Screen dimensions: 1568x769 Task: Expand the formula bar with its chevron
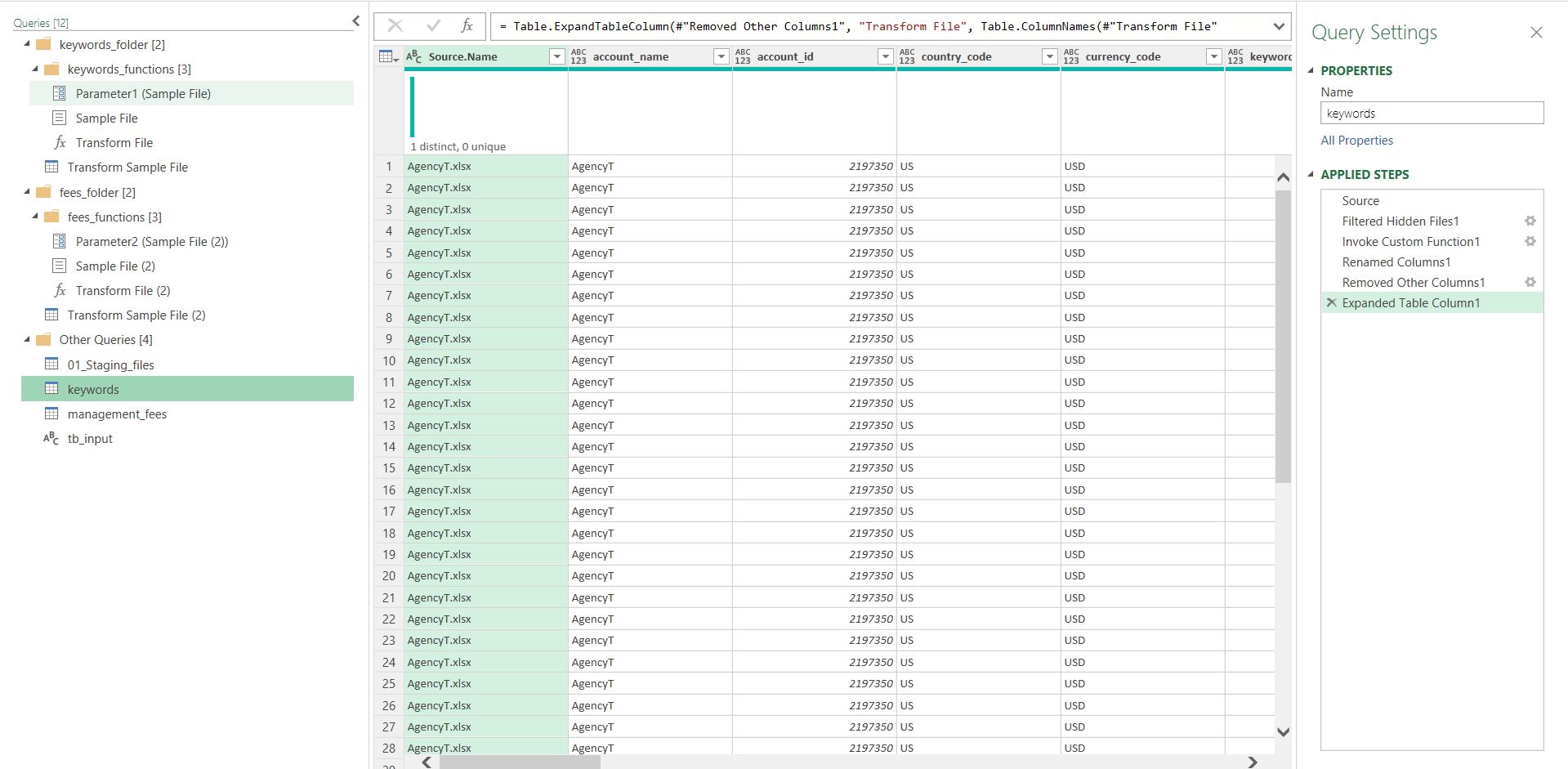pyautogui.click(x=1279, y=25)
